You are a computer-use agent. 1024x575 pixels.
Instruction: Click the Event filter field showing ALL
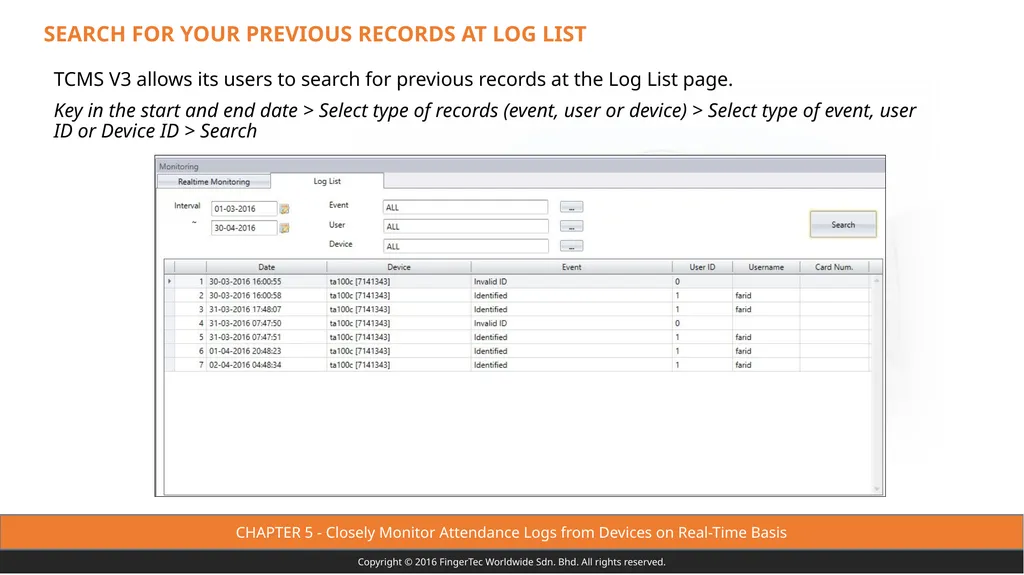point(465,207)
